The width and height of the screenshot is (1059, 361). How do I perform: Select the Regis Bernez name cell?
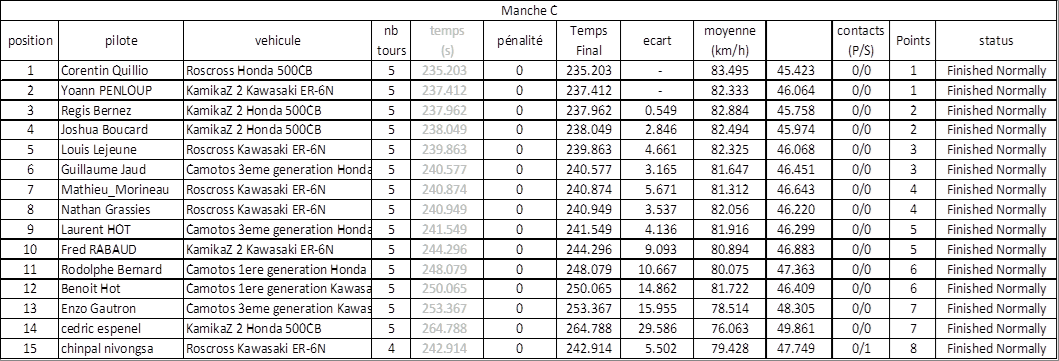point(121,110)
